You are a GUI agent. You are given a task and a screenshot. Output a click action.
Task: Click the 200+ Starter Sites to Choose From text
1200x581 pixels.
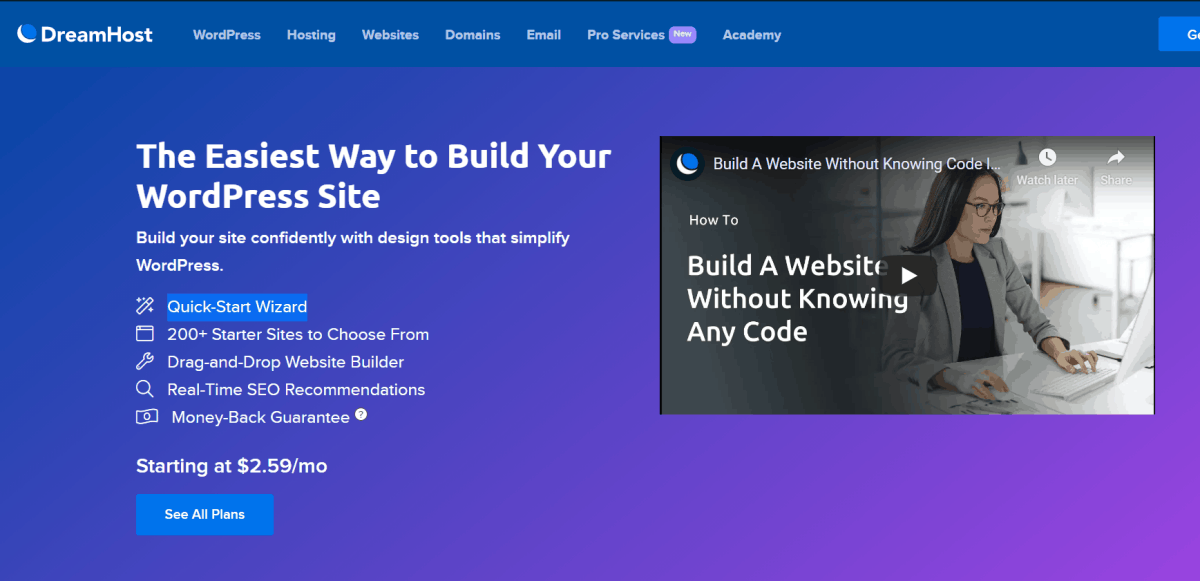pos(298,334)
